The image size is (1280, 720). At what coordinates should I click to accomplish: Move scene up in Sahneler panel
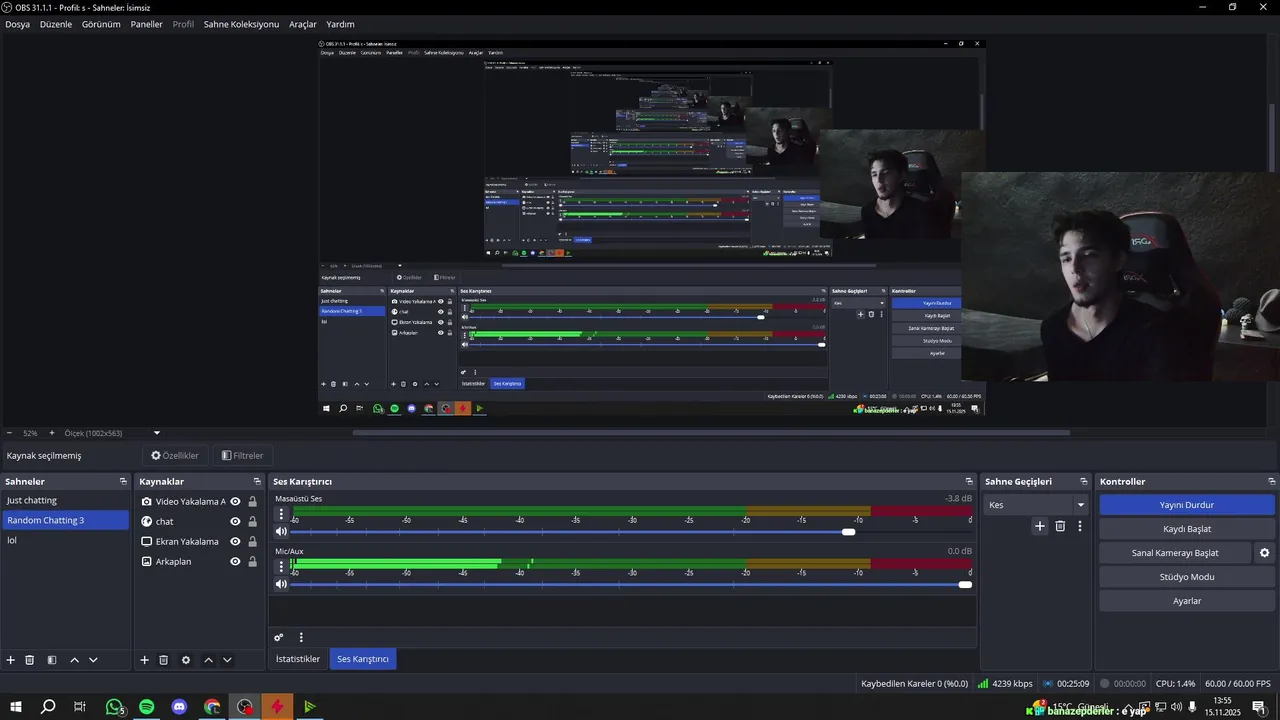pos(74,660)
